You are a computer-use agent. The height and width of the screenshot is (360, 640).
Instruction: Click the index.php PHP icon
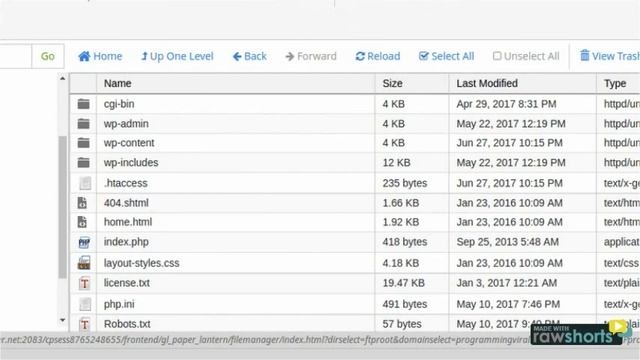(84, 242)
